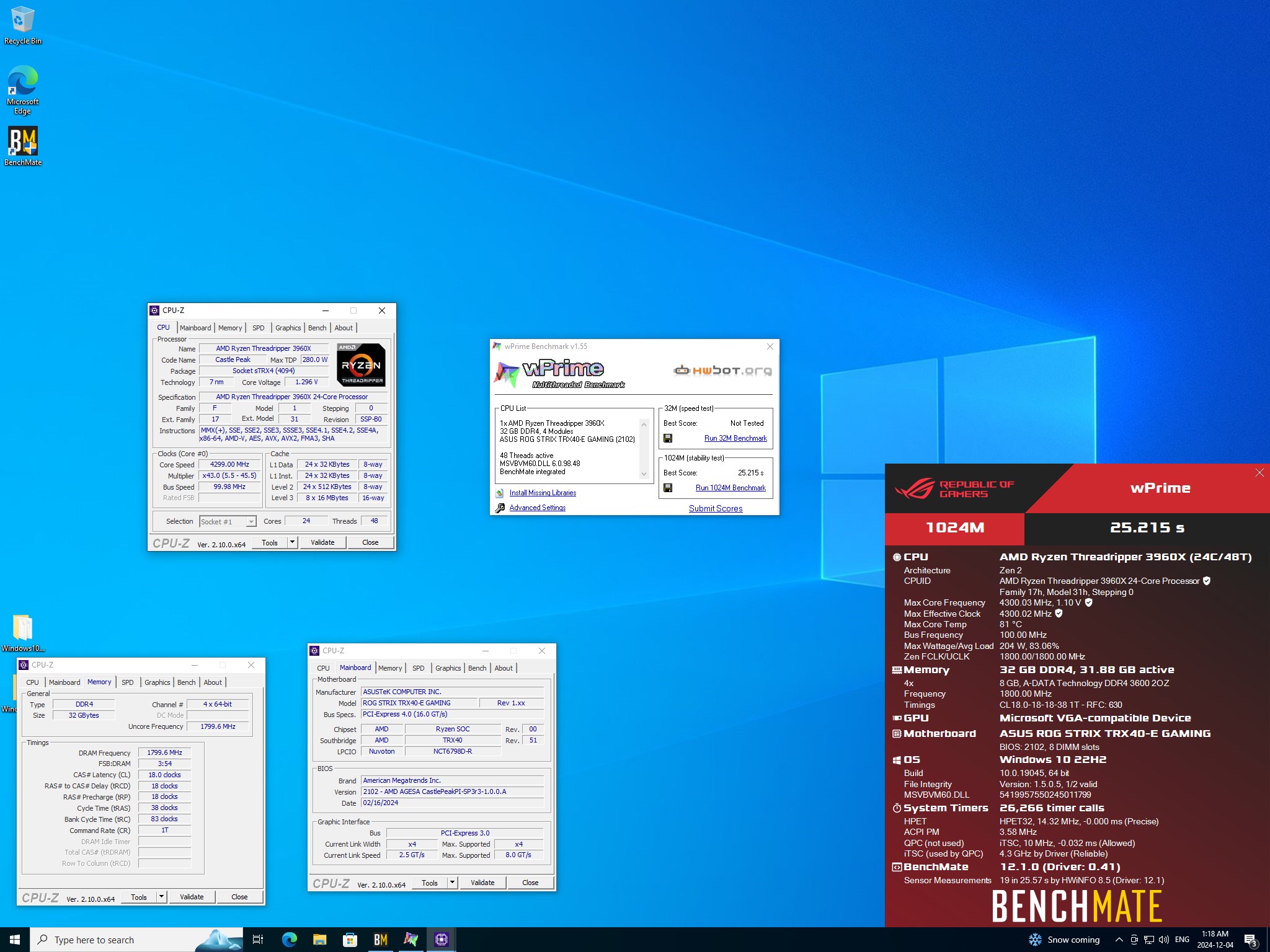Click the taskbar search box
Image resolution: width=1270 pixels, height=952 pixels.
[136, 940]
